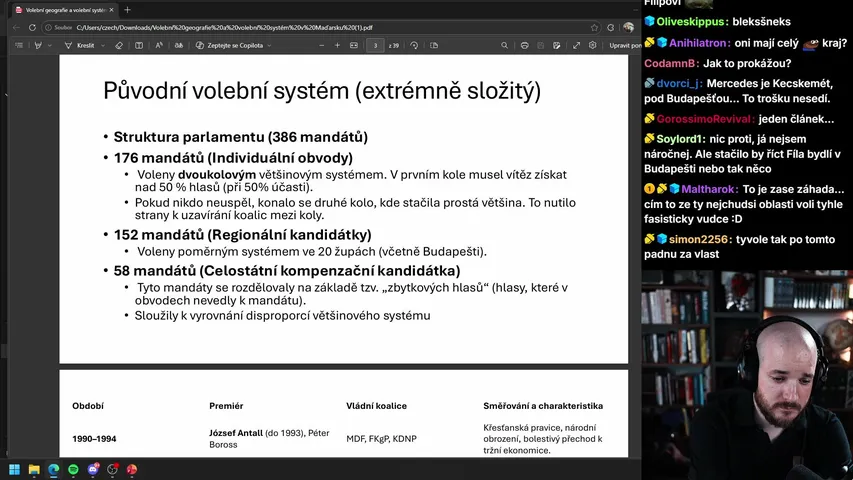Click the fit to width icon
The height and width of the screenshot is (480, 853).
coord(354,46)
